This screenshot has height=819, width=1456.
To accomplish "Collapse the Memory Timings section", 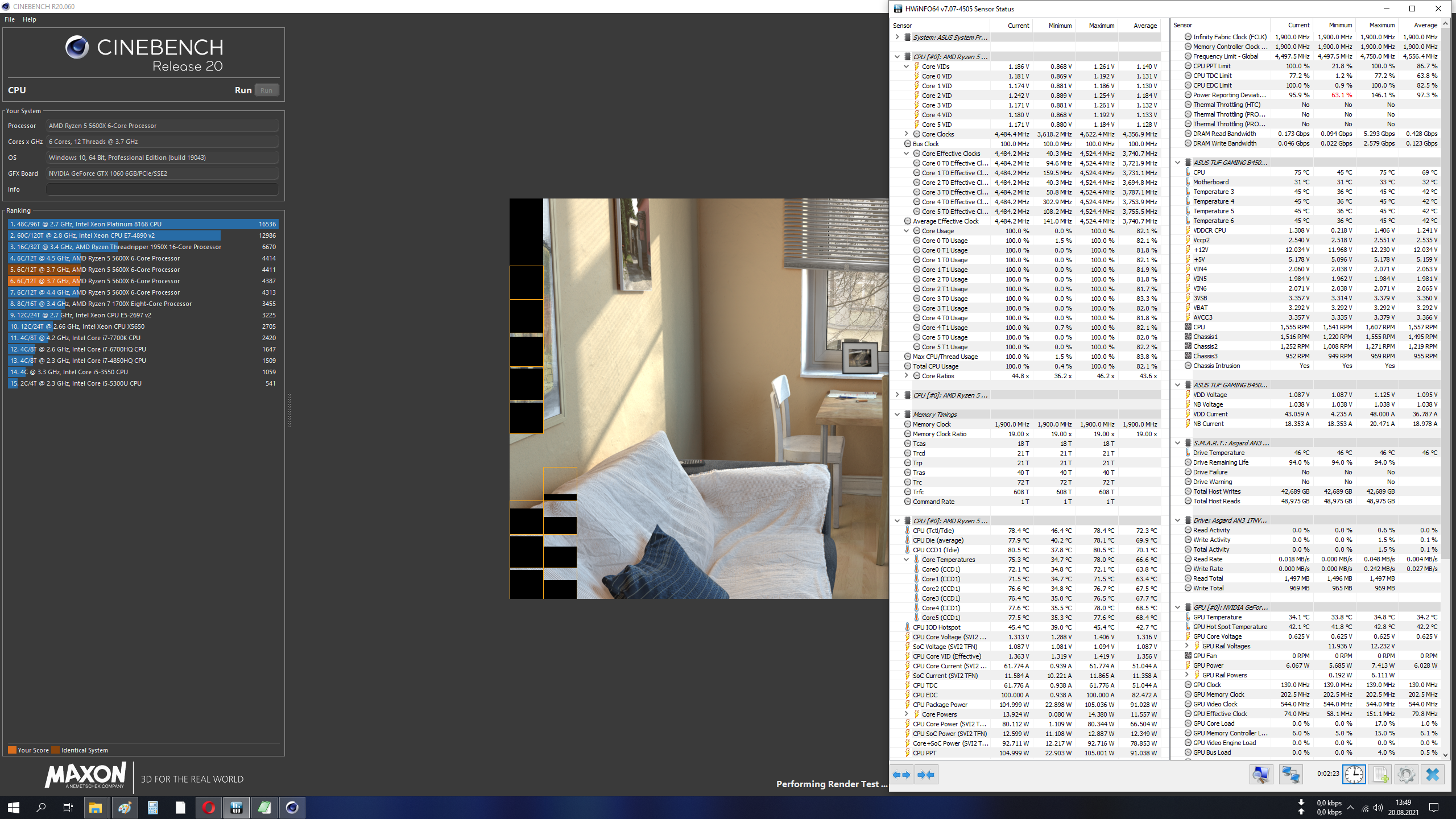I will (897, 415).
